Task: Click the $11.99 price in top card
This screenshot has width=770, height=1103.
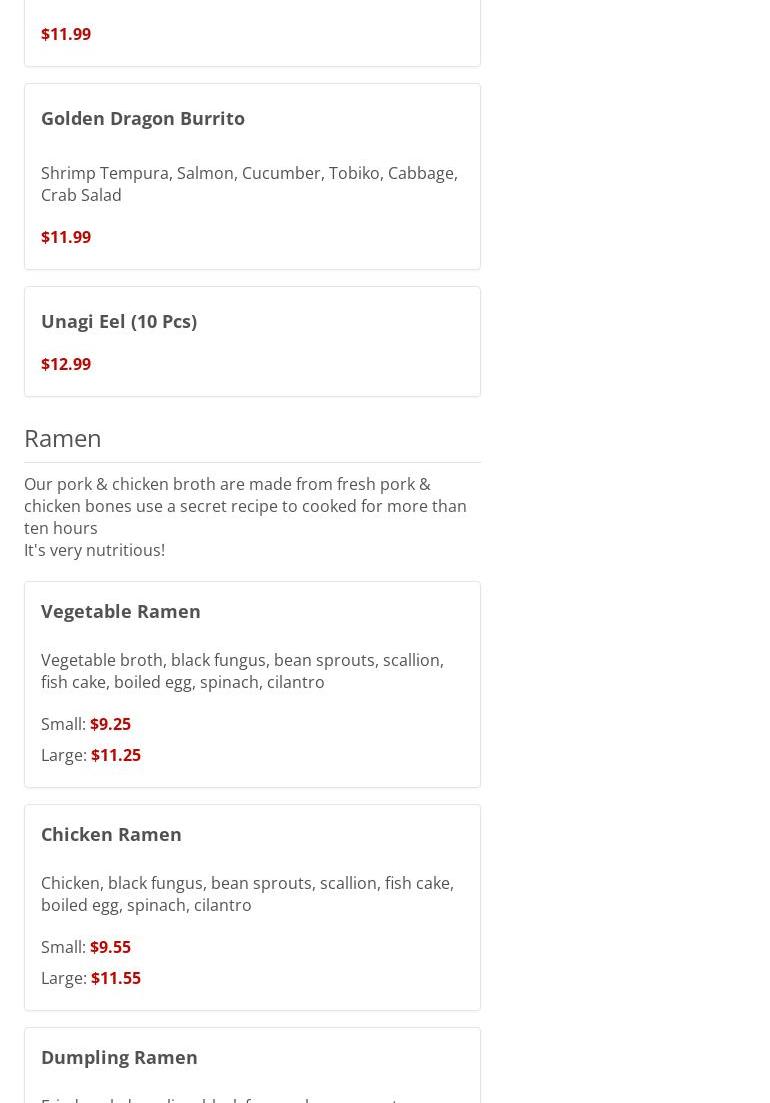Action: pos(66,34)
